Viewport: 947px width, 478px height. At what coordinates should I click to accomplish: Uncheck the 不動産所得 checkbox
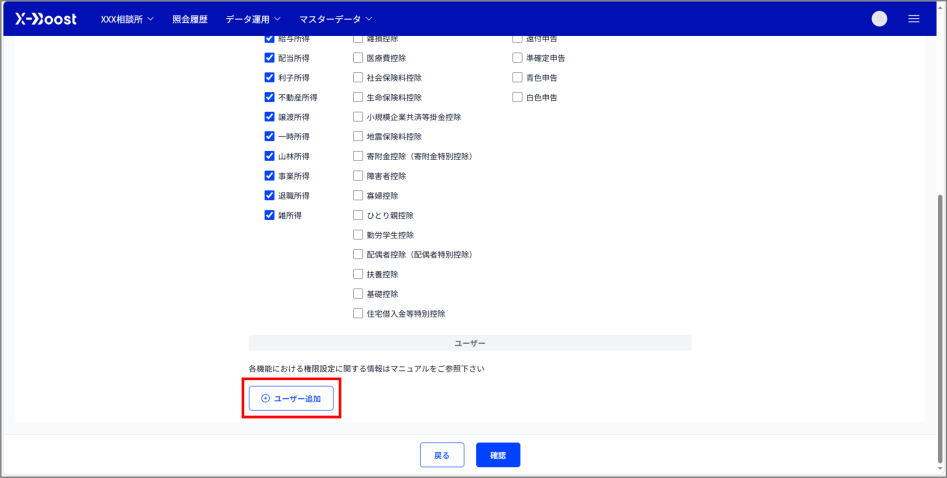tap(269, 97)
